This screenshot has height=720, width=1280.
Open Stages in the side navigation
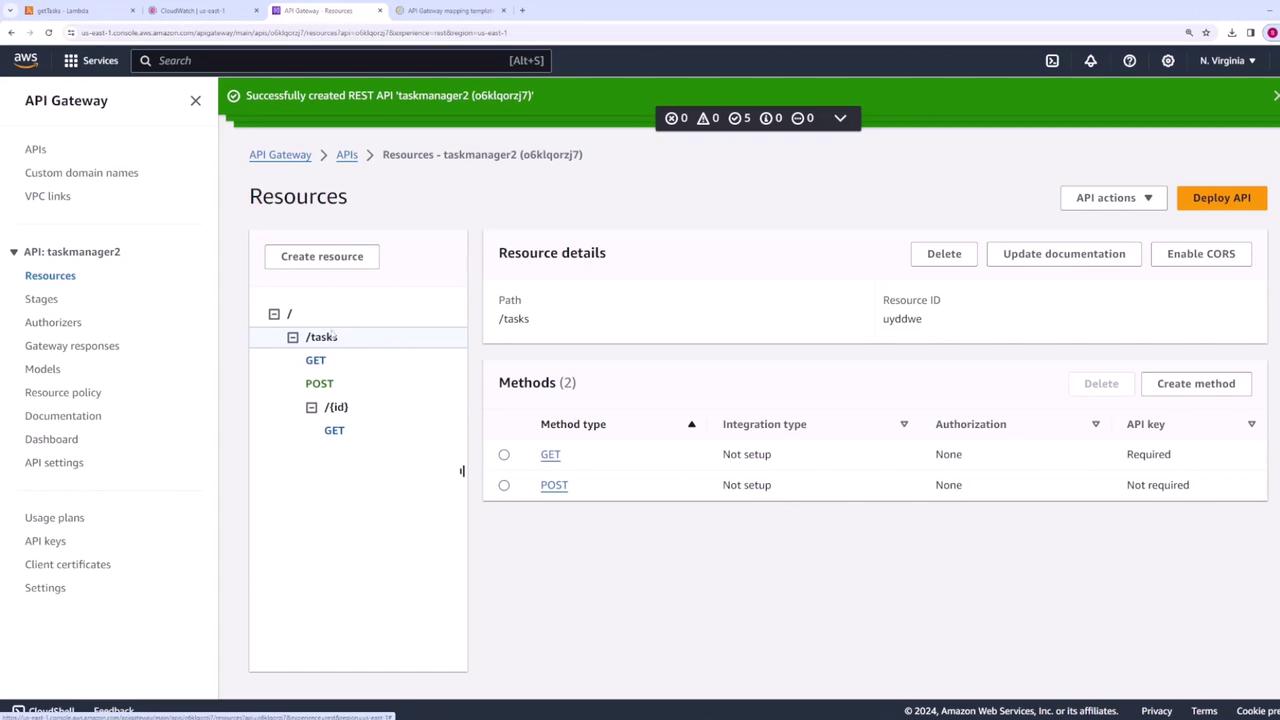click(41, 299)
